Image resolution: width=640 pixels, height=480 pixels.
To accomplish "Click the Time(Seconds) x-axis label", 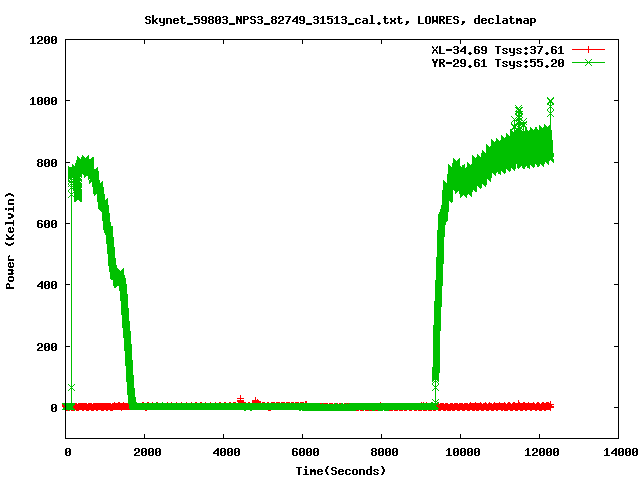I will pos(340,471).
